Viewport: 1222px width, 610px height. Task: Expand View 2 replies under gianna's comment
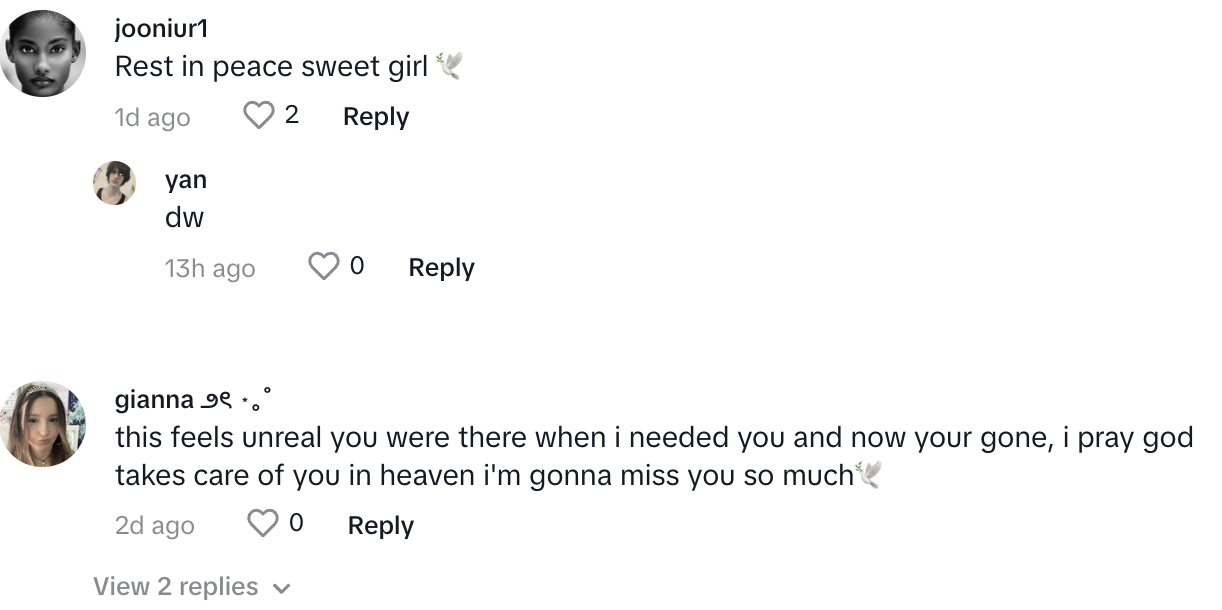tap(192, 587)
